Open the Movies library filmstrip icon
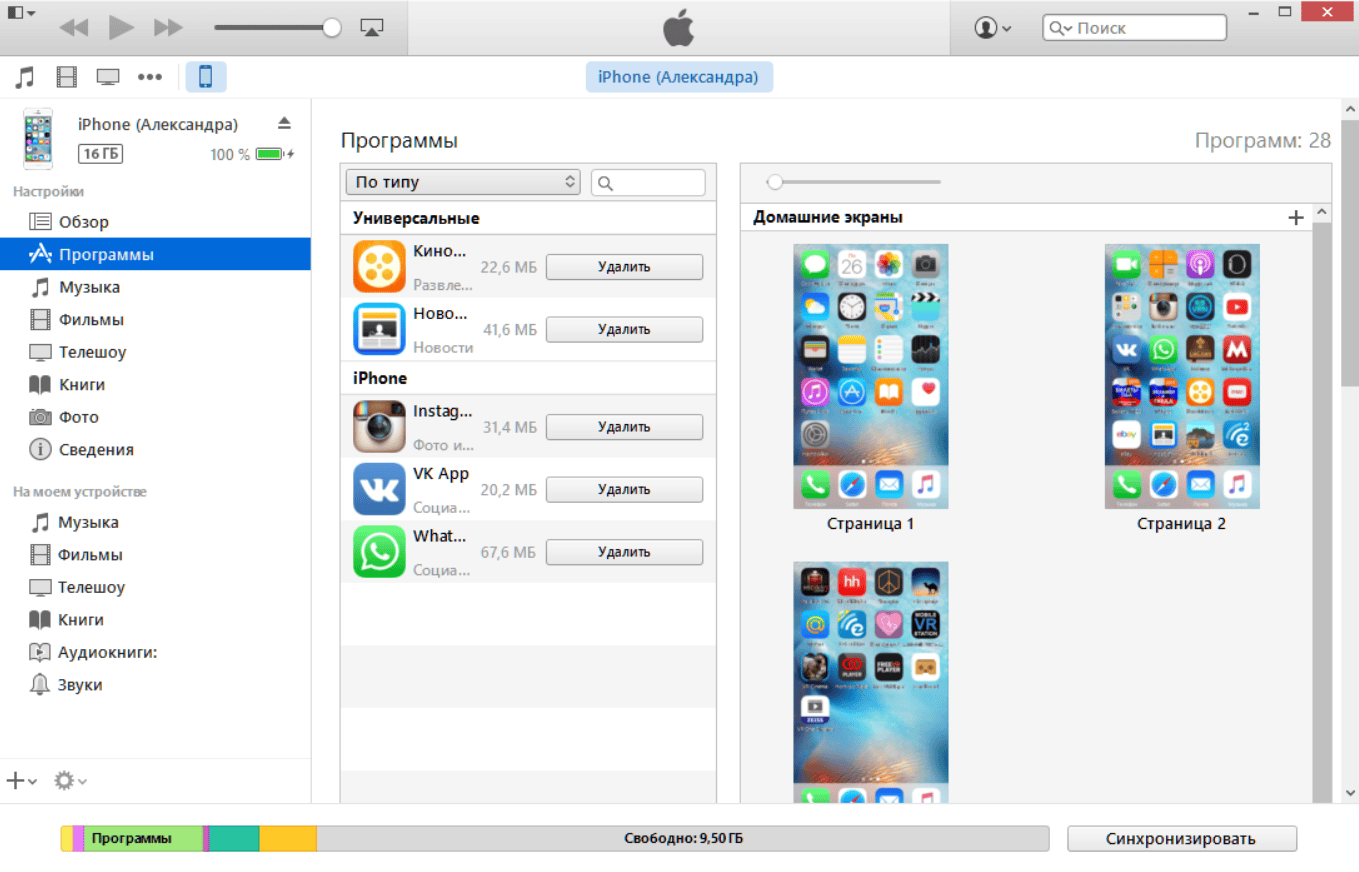This screenshot has width=1359, height=872. (66, 77)
